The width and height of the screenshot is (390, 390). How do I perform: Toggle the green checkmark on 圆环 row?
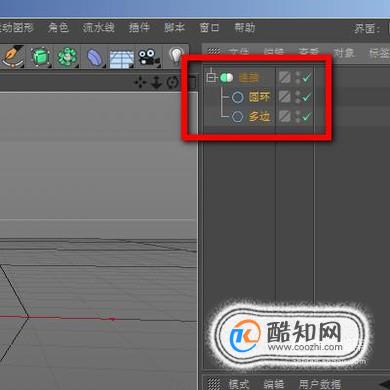(x=306, y=97)
